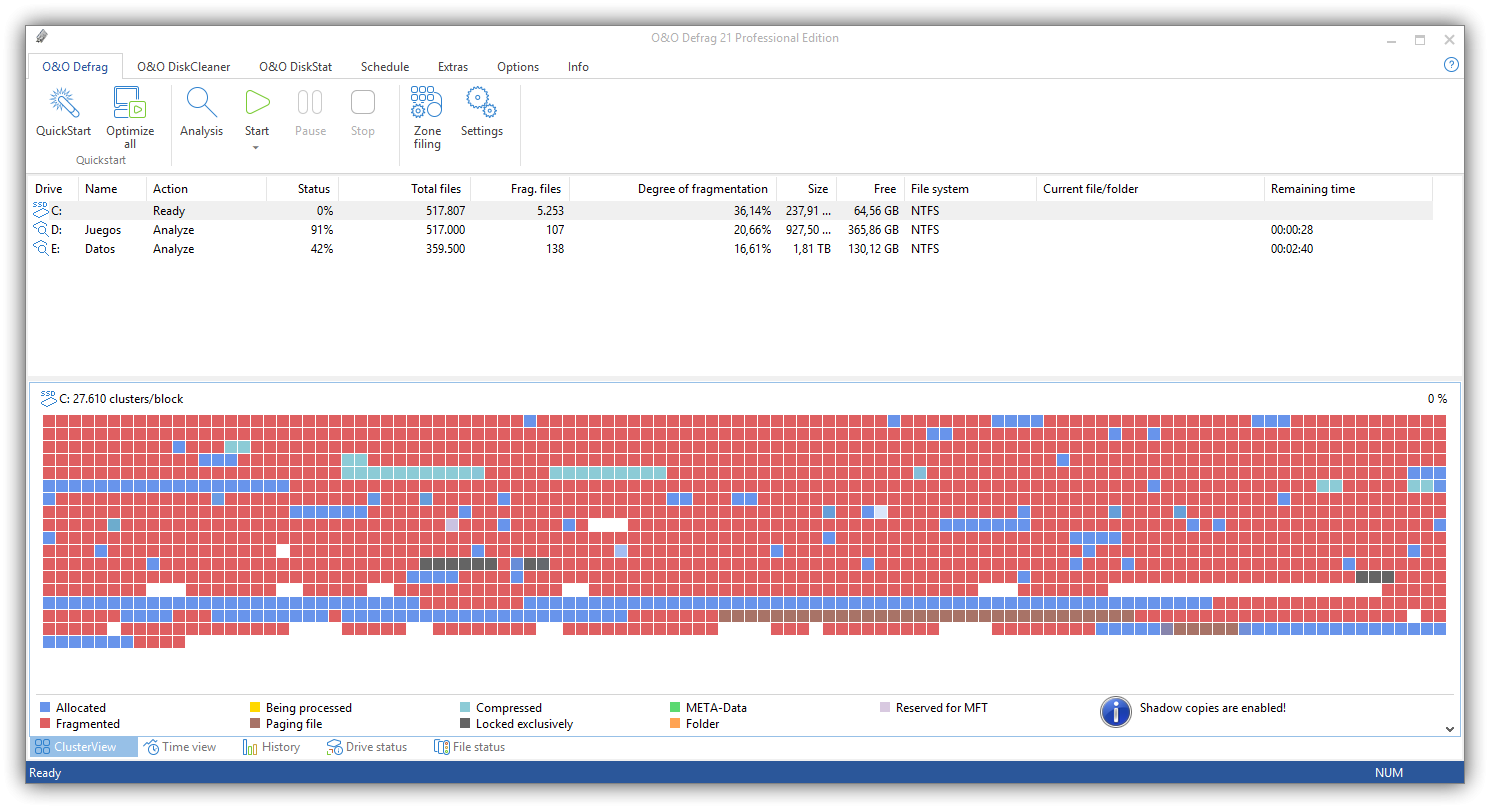Screen dimensions: 1490x809
Task: Switch to O&O Defrag ribbon tab
Action: [75, 67]
